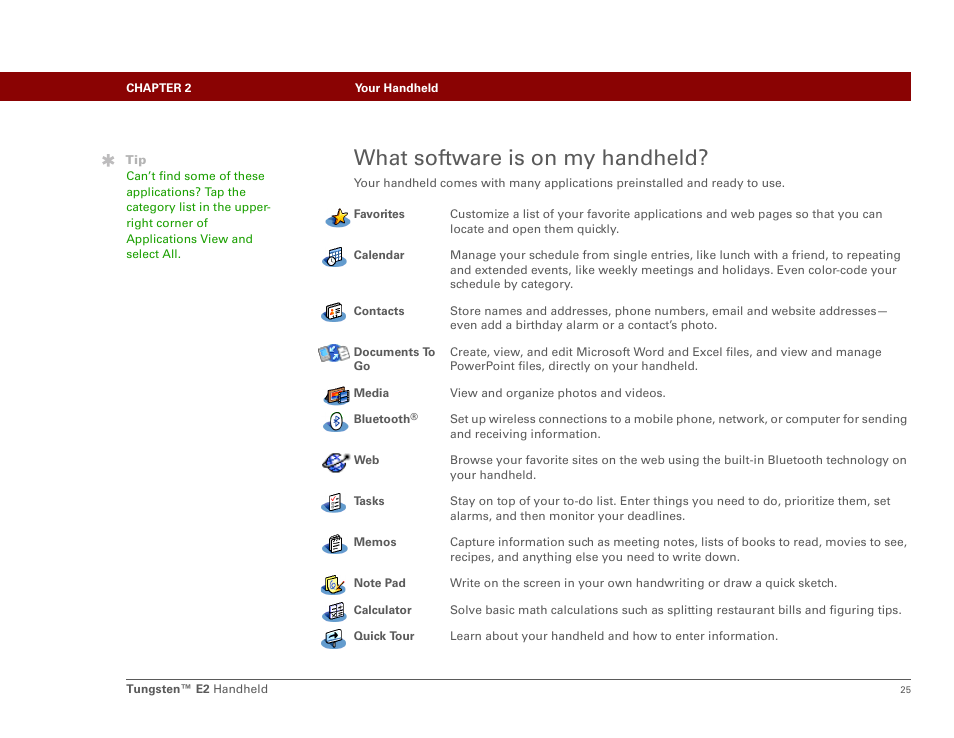Viewport: 954px width, 738px height.
Task: Click the Bluetooth icon
Action: (x=335, y=422)
